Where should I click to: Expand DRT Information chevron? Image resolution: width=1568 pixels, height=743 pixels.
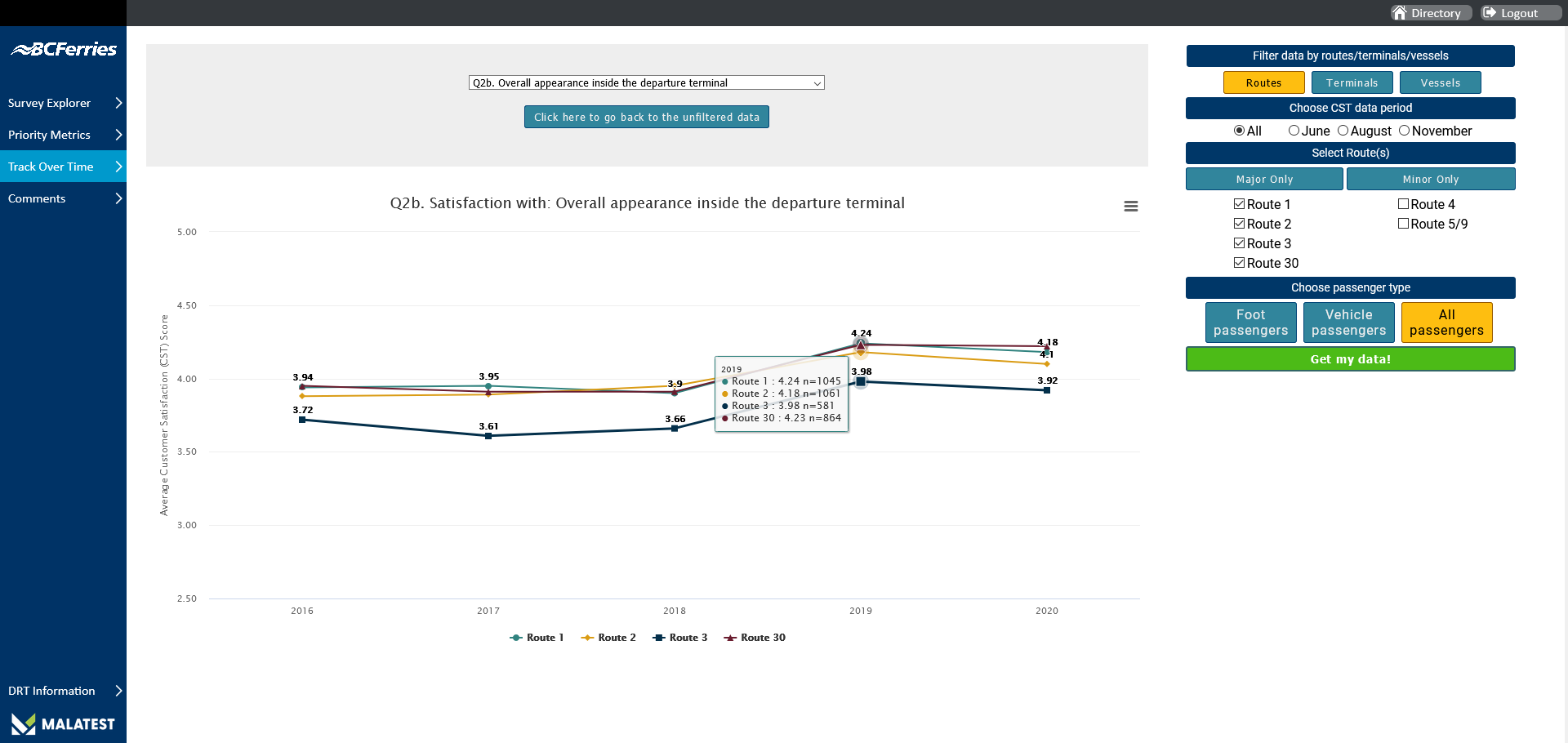pos(118,691)
